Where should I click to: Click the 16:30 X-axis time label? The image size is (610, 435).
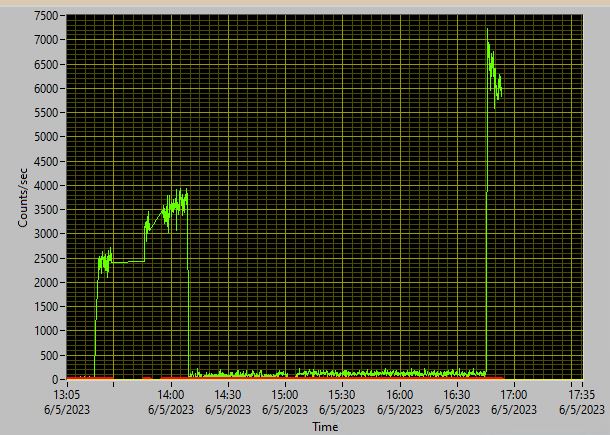tap(457, 395)
